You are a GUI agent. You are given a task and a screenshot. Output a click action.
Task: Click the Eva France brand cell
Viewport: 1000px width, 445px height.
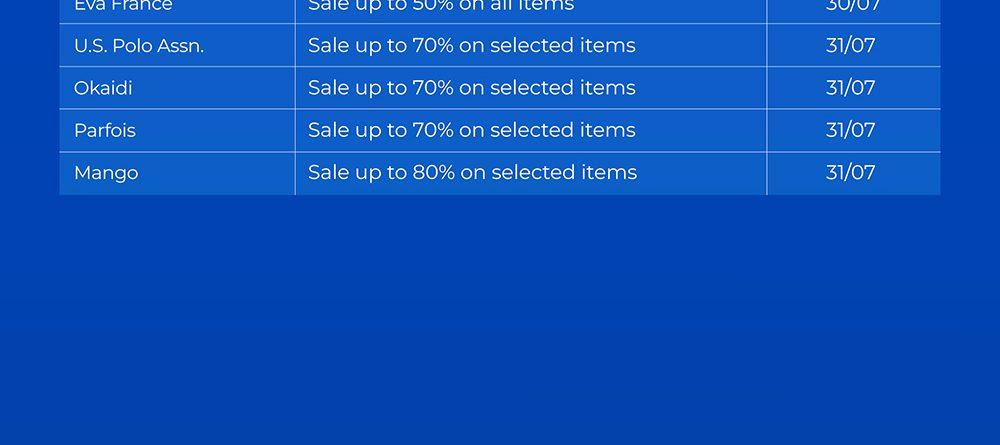pos(123,6)
